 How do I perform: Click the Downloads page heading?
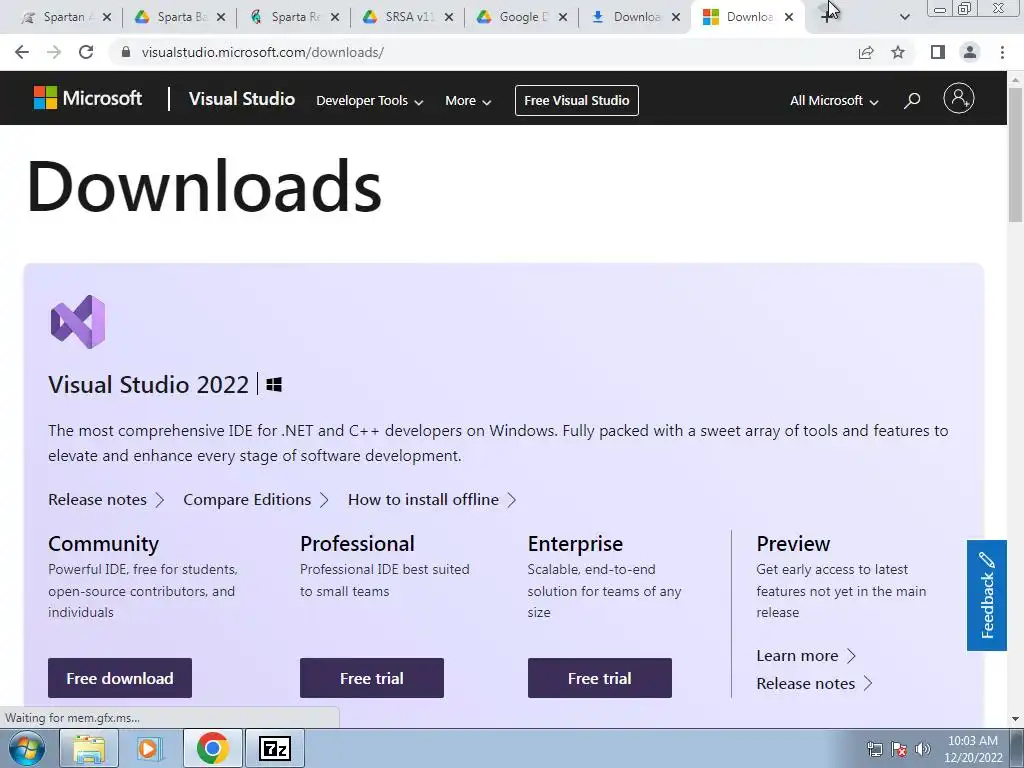coord(204,187)
